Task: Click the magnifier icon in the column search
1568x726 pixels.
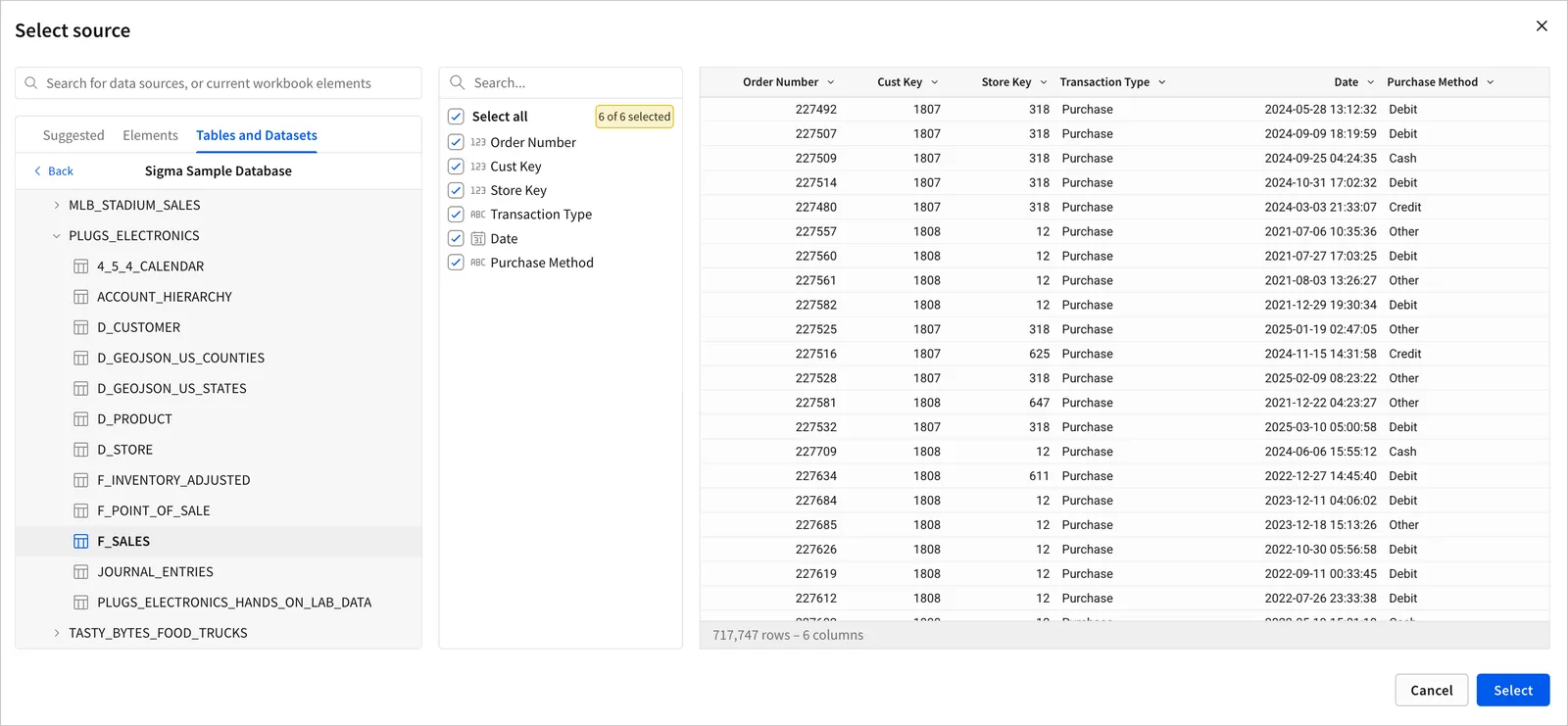Action: [457, 82]
